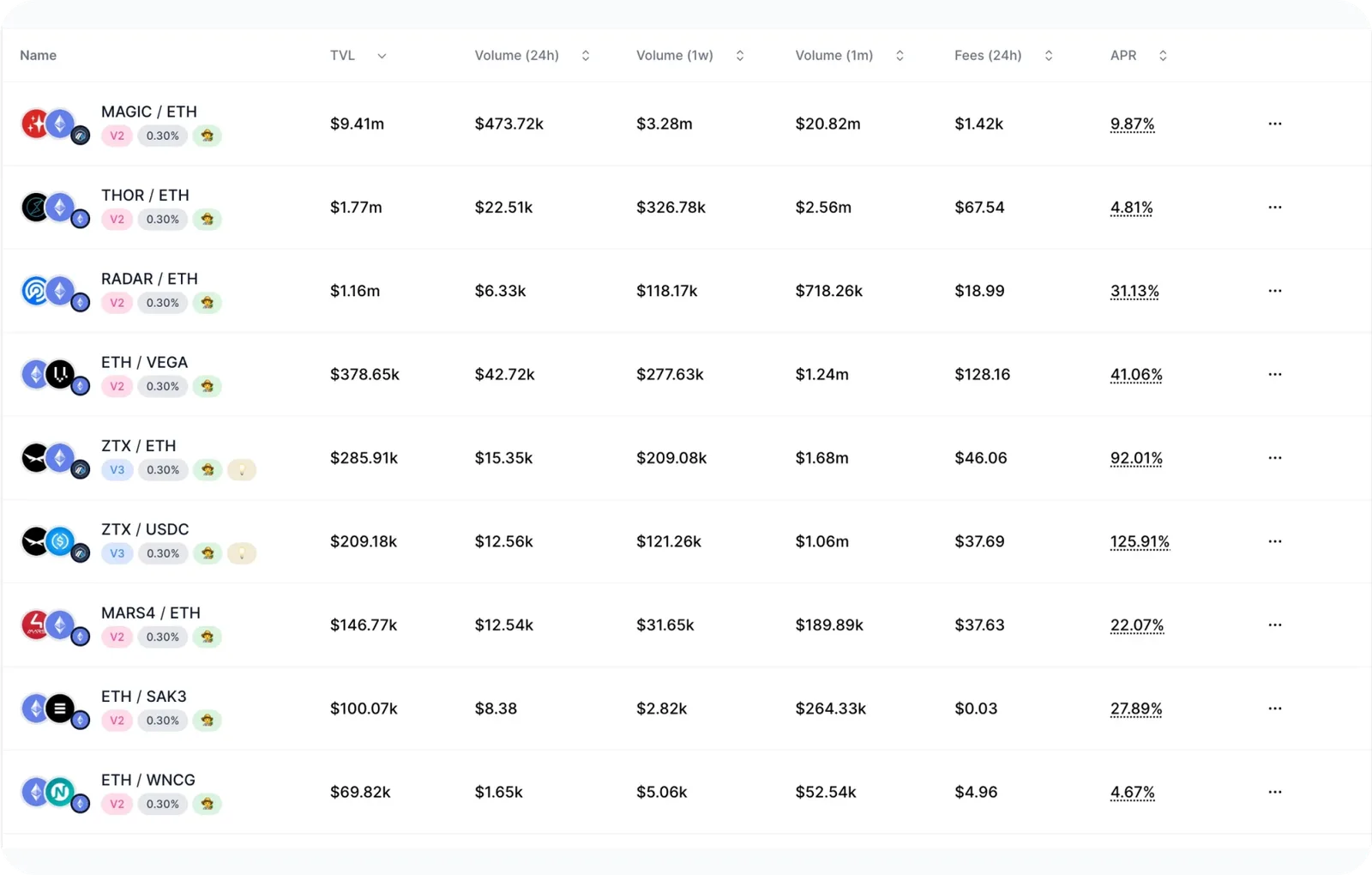Open more options for ZTX / USDC row
Image resolution: width=1372 pixels, height=875 pixels.
[x=1275, y=541]
